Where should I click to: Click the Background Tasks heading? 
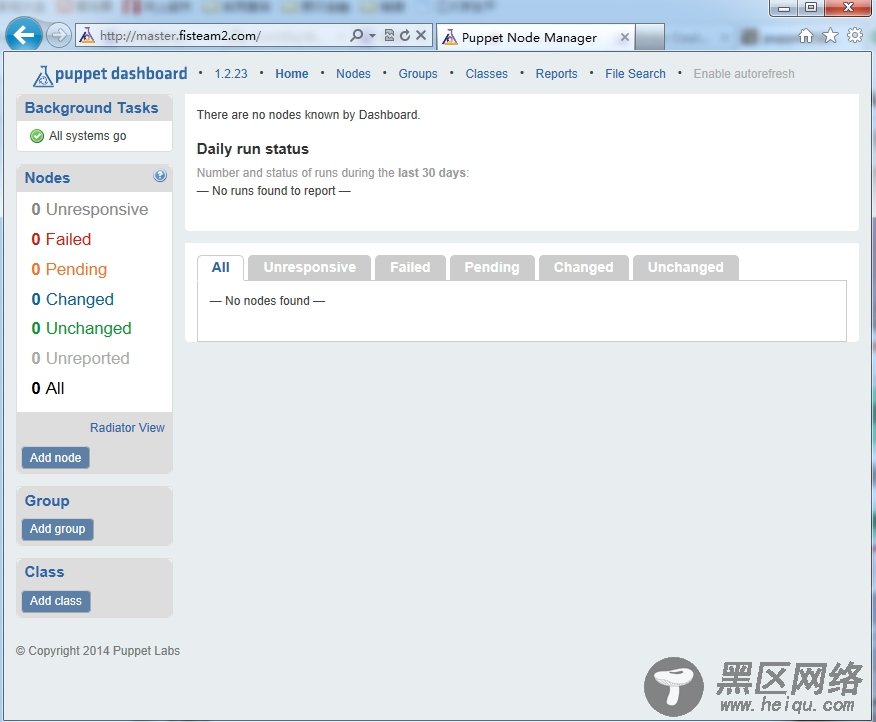92,108
